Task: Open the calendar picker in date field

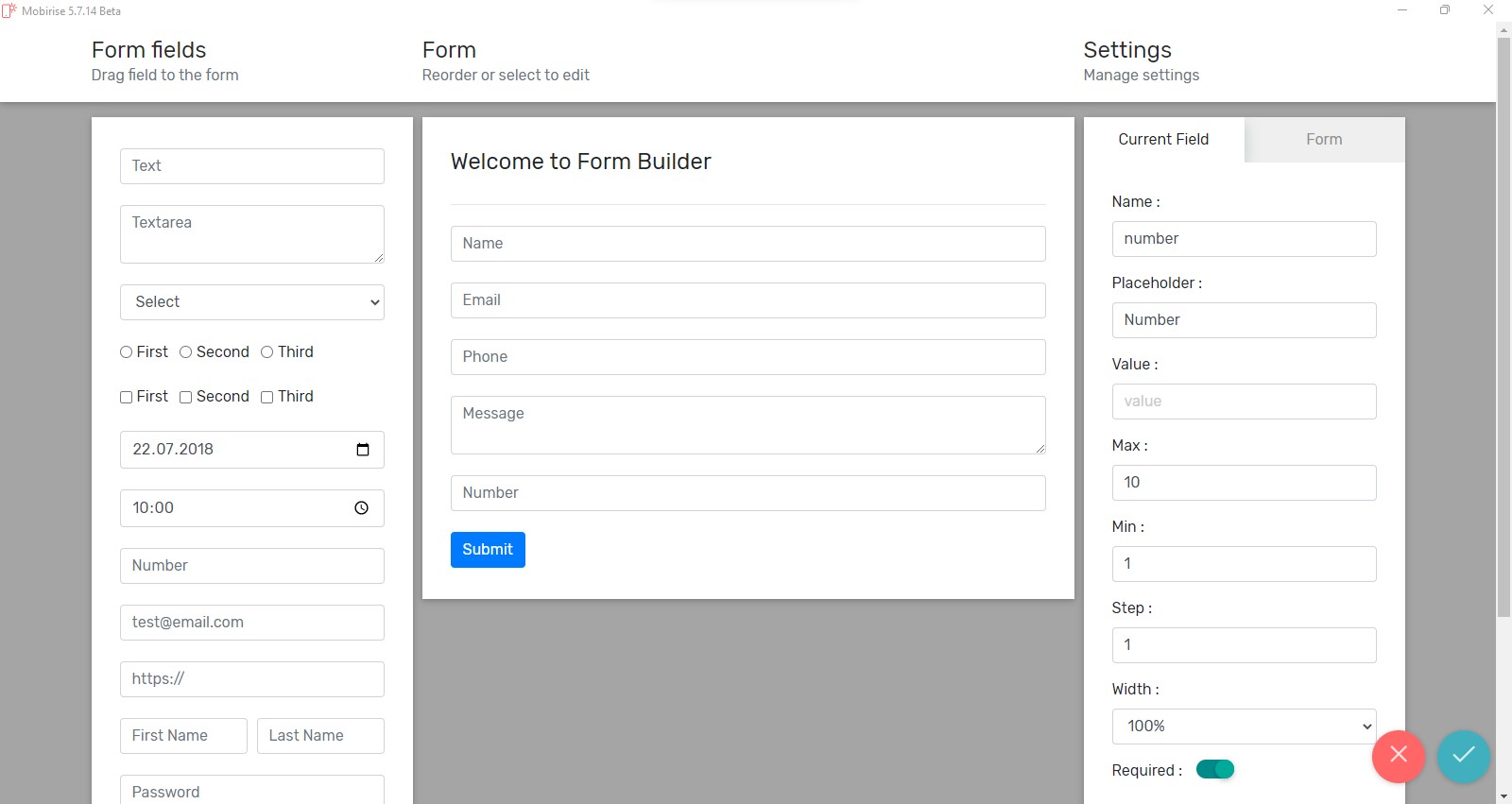Action: point(363,450)
